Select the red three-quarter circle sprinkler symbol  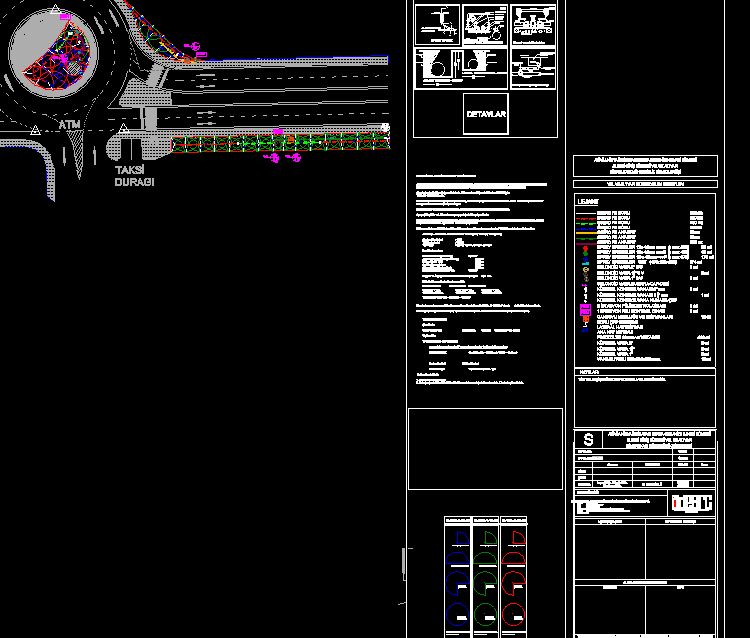pyautogui.click(x=514, y=584)
